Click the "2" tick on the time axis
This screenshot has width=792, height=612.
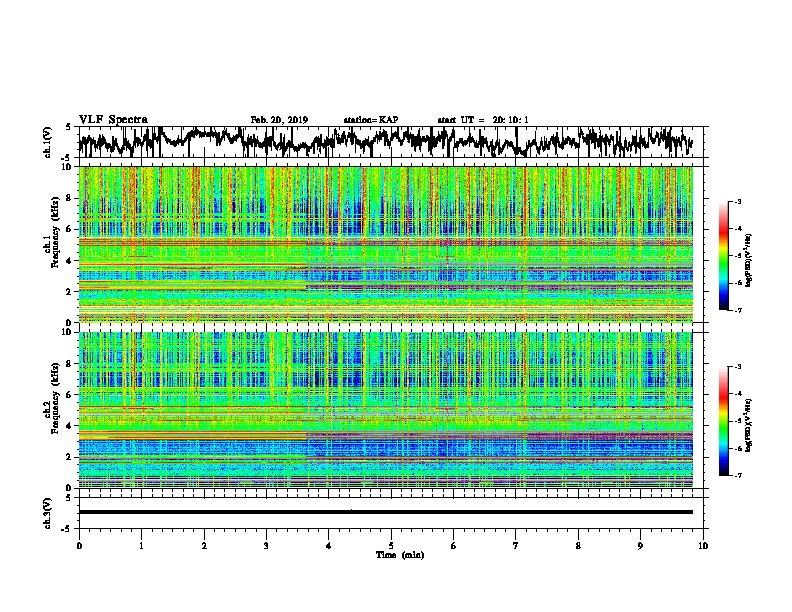coord(204,546)
